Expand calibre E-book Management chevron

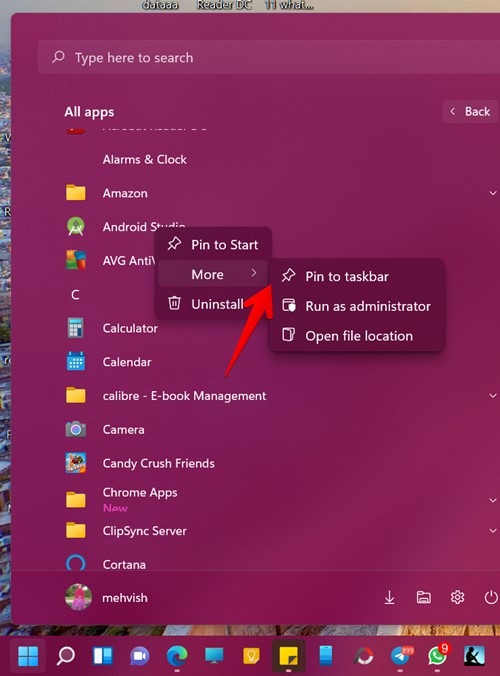(493, 395)
